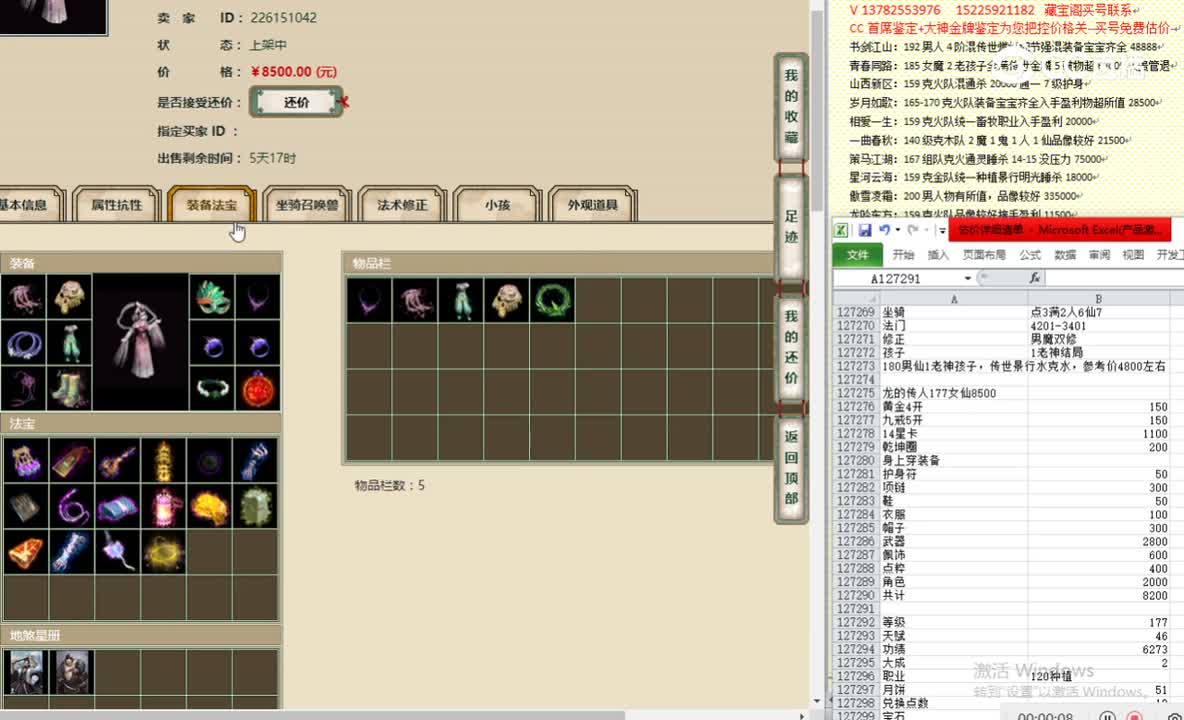This screenshot has width=1184, height=720.
Task: Select the green feather mask equipment icon
Action: tap(211, 297)
